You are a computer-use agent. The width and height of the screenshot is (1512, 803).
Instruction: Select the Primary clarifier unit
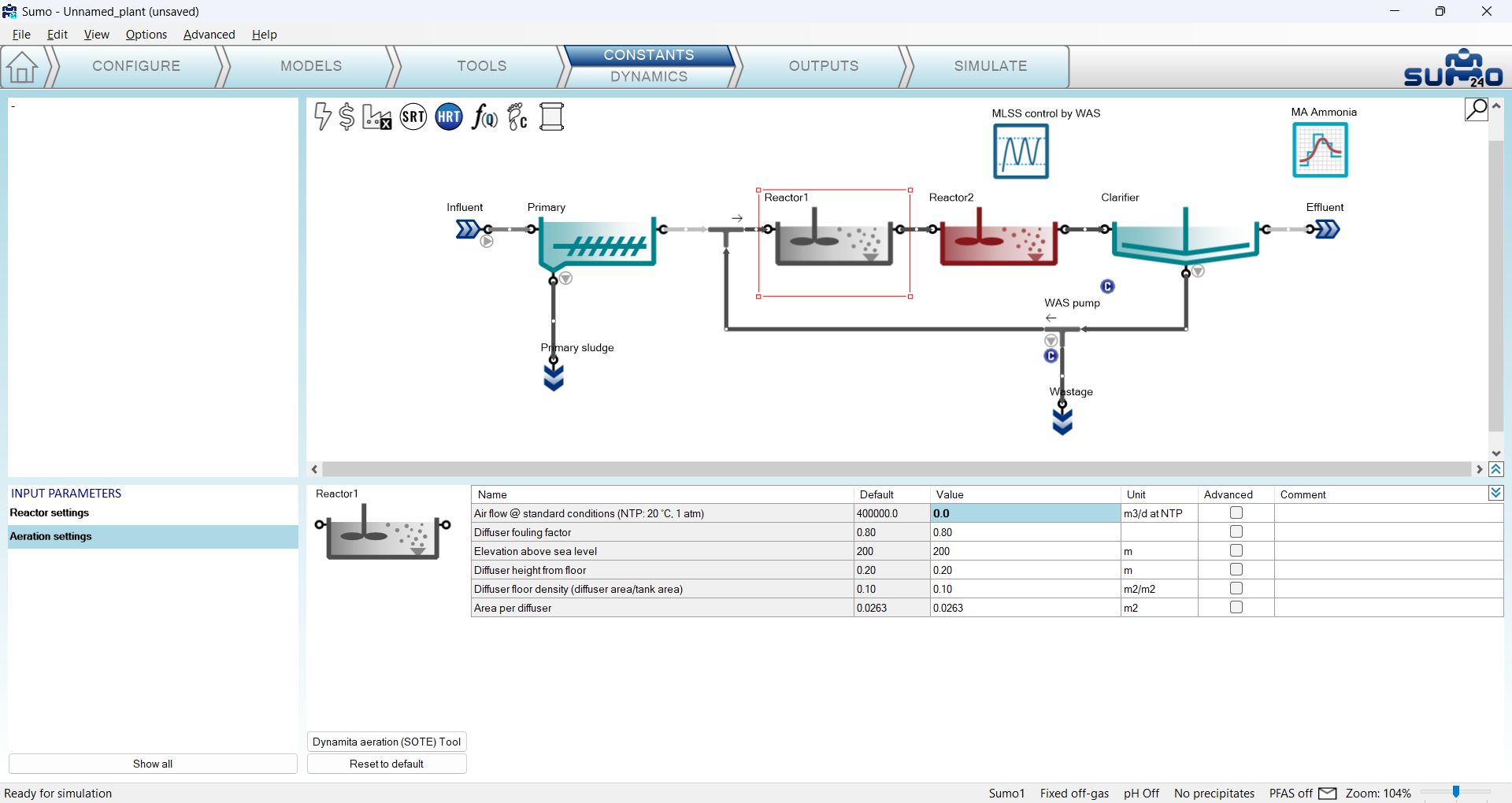598,243
